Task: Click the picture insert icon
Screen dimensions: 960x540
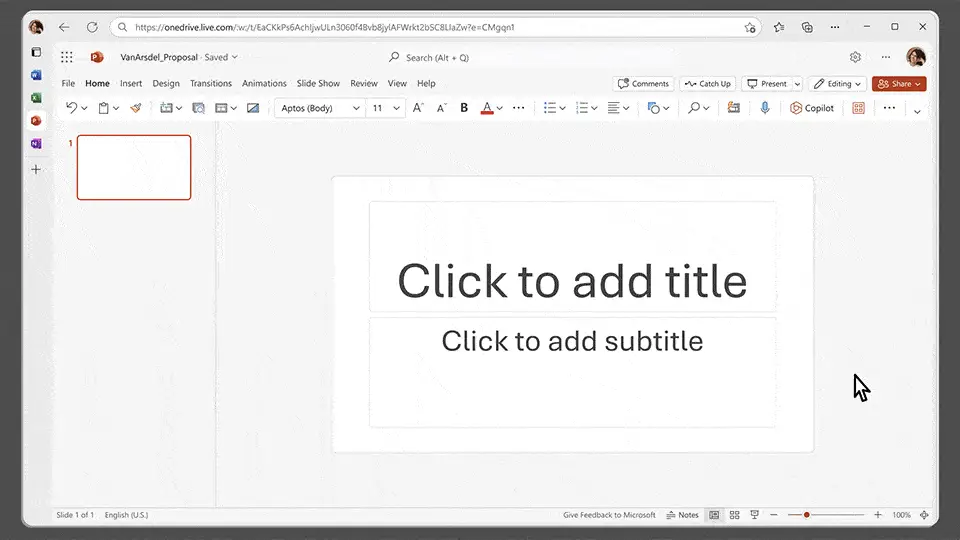Action: tap(253, 108)
